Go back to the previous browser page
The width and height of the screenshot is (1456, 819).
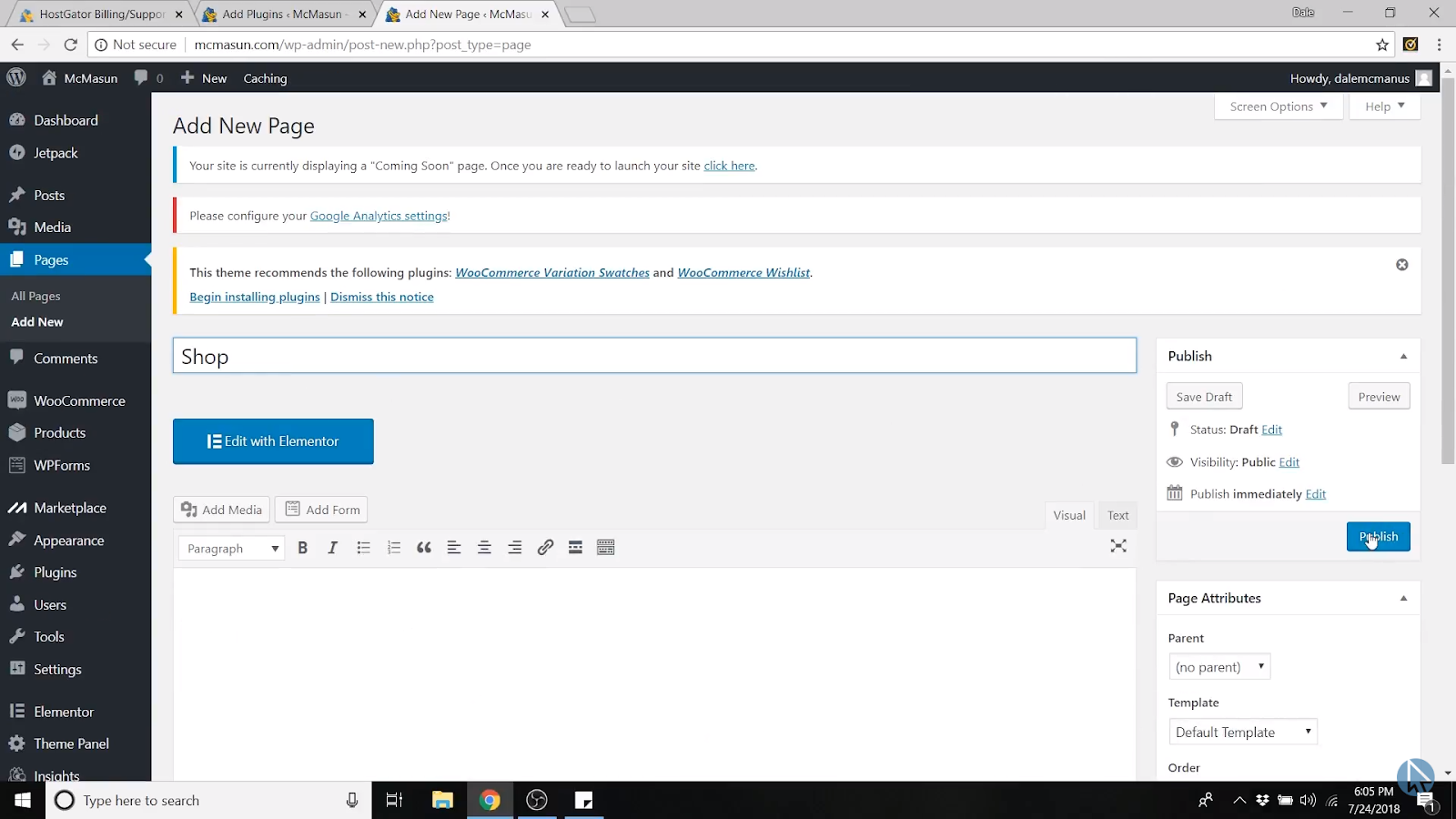click(17, 45)
